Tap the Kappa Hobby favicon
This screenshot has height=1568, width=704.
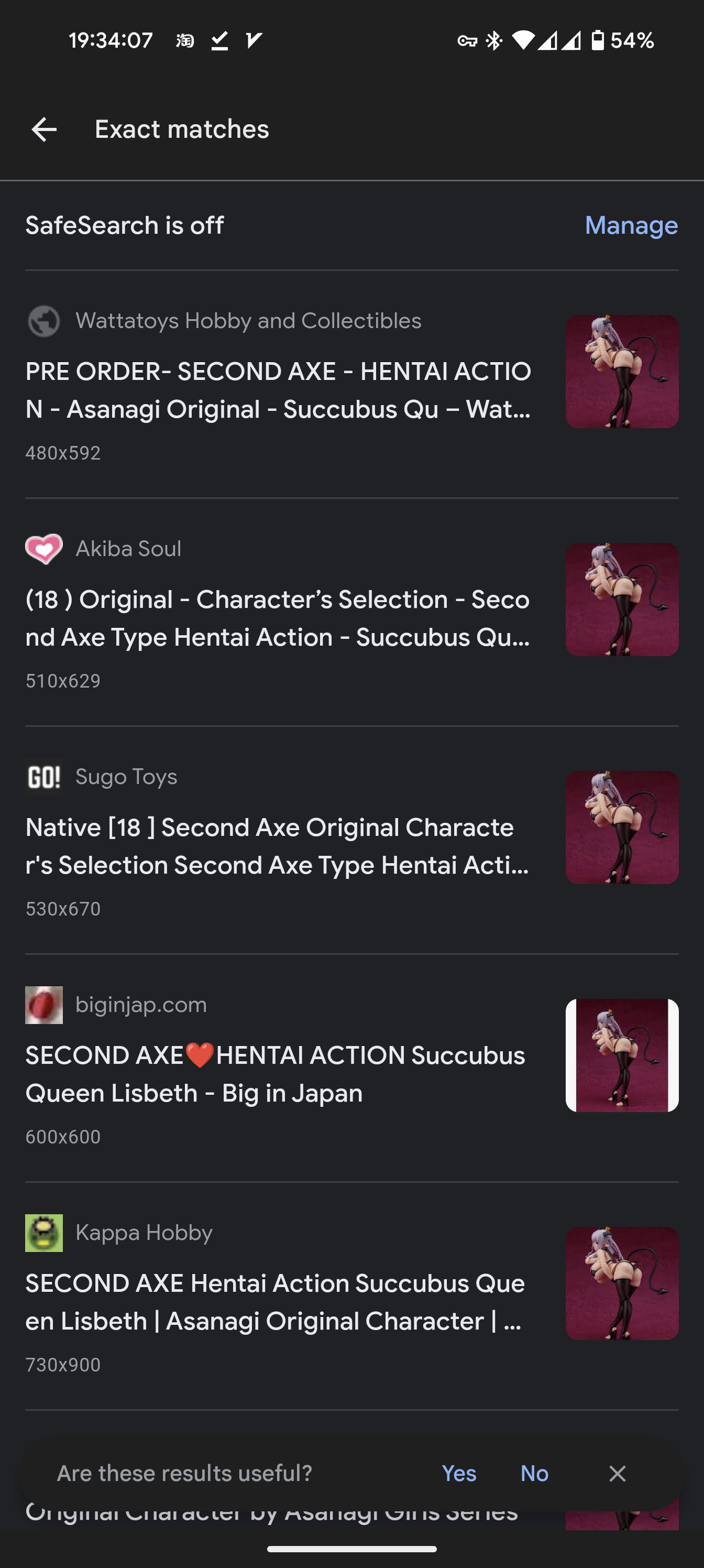coord(44,1233)
